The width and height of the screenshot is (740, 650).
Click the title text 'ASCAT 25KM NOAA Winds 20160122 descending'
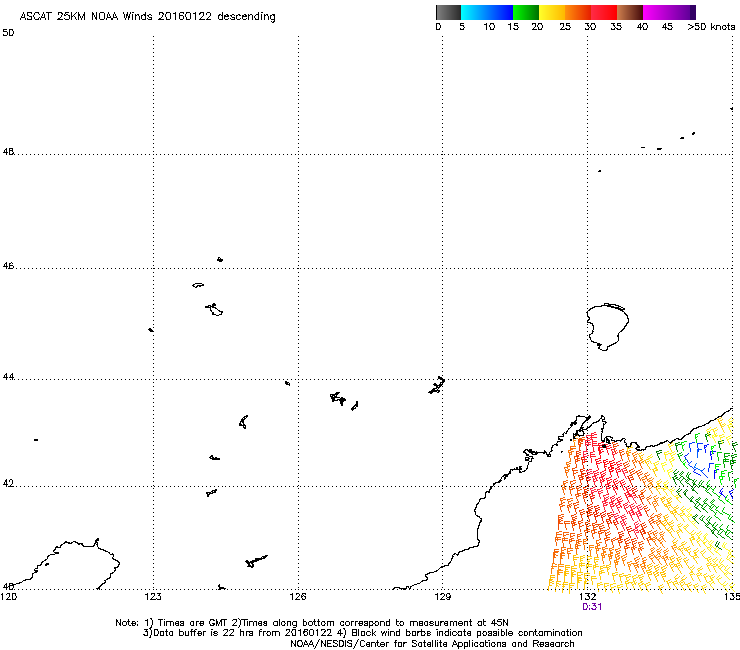pyautogui.click(x=147, y=17)
